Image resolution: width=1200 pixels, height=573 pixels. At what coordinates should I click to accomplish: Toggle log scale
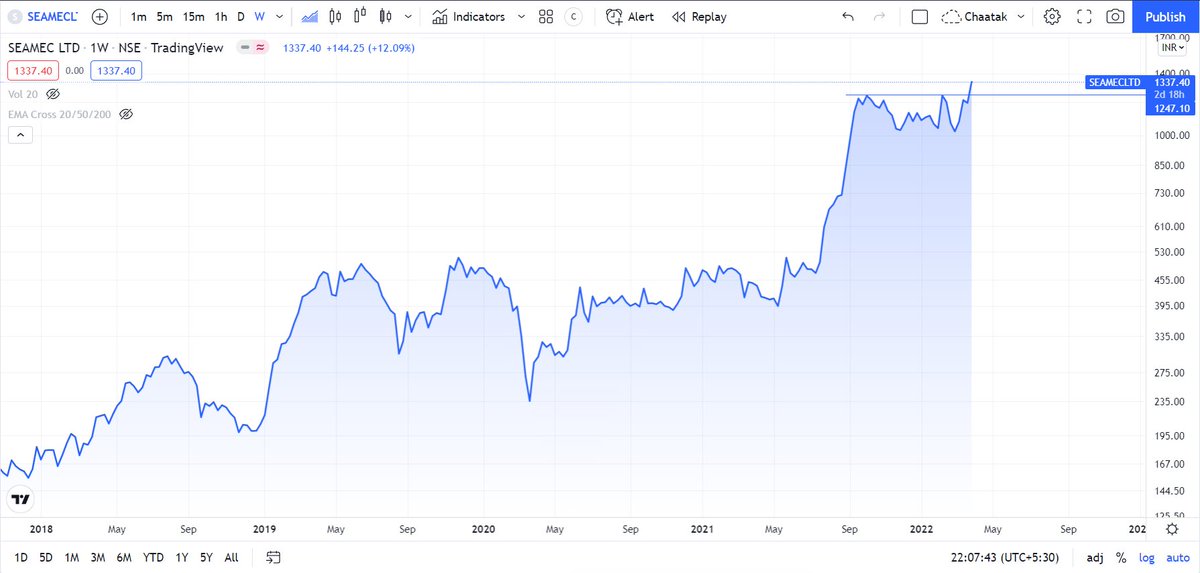tap(1145, 557)
